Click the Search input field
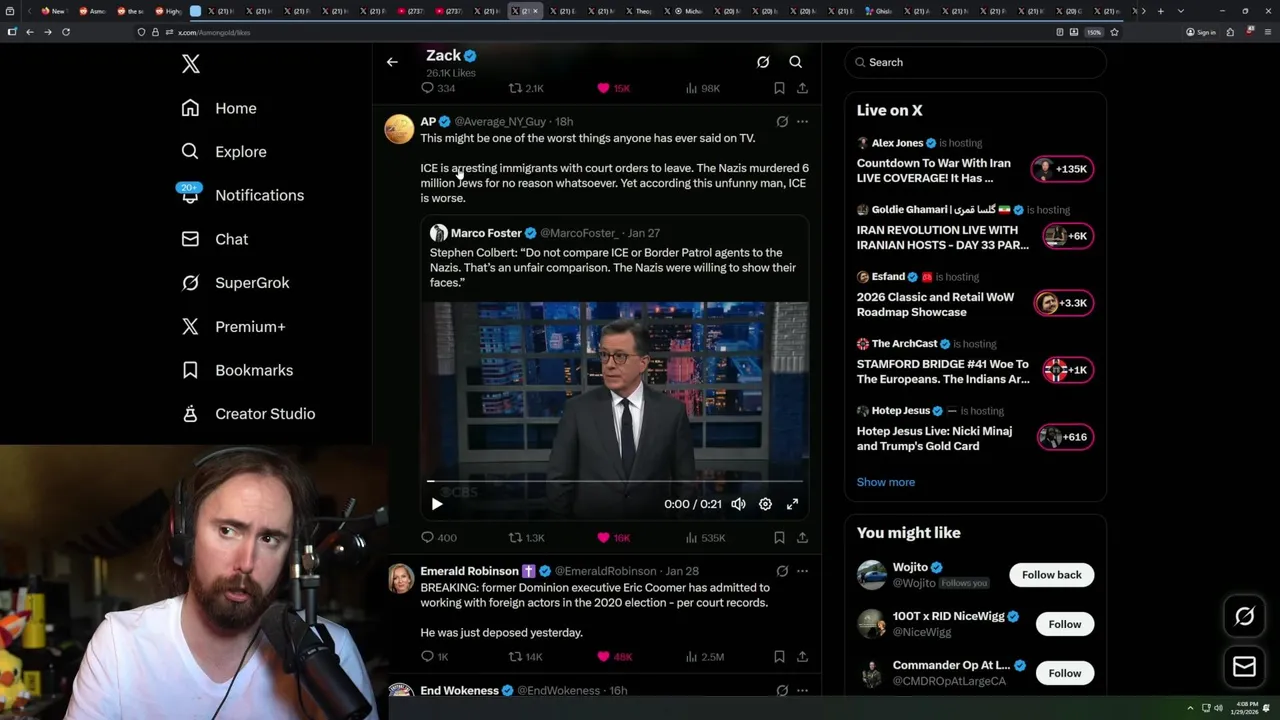Image resolution: width=1280 pixels, height=720 pixels. pyautogui.click(x=975, y=62)
